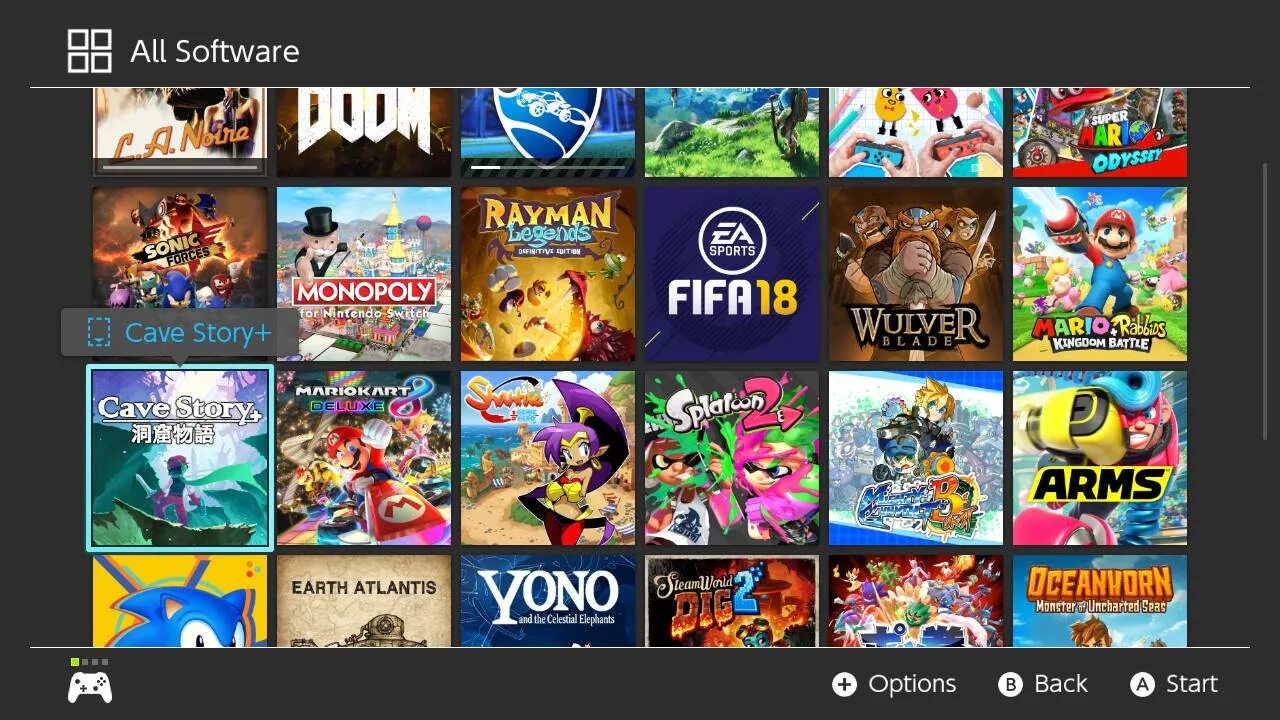Viewport: 1280px width, 720px height.
Task: Select the ARMS game tile
Action: click(1100, 458)
